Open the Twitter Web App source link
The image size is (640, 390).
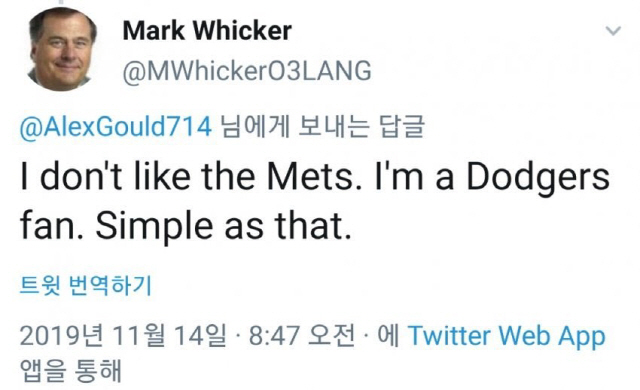[507, 336]
